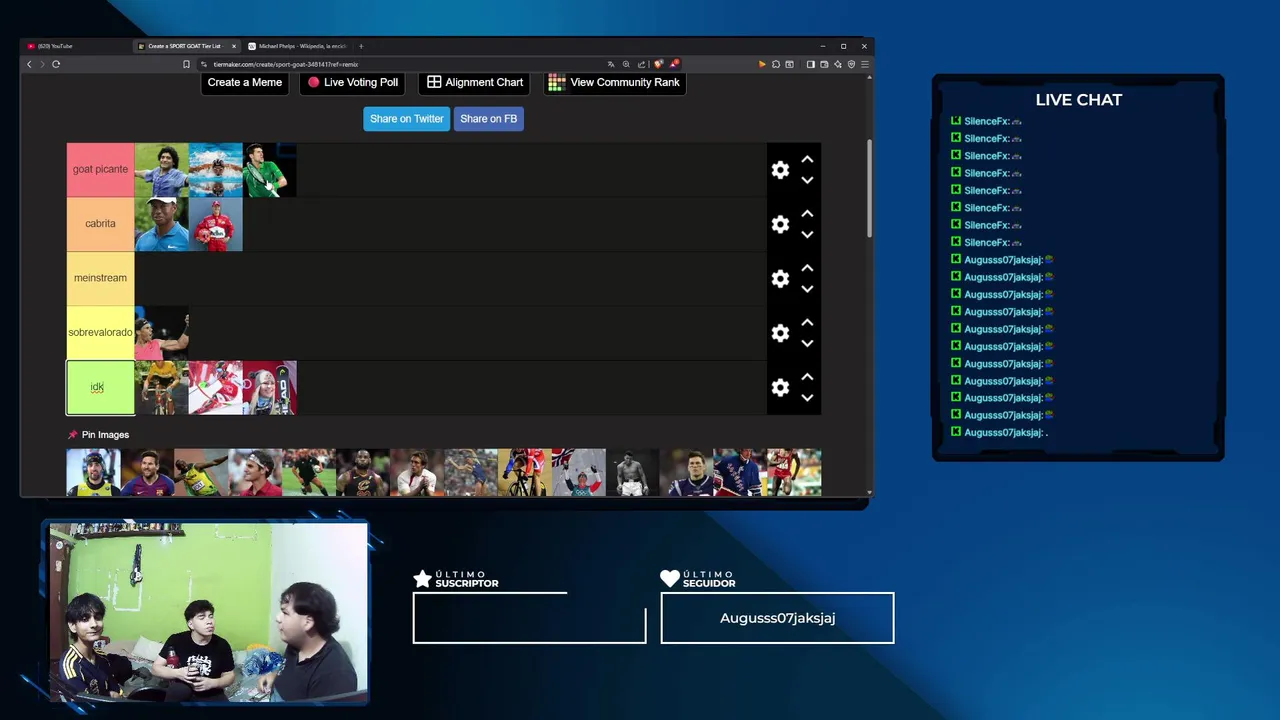Viewport: 1280px width, 720px height.
Task: Move cabrita row up arrow
Action: 807,214
